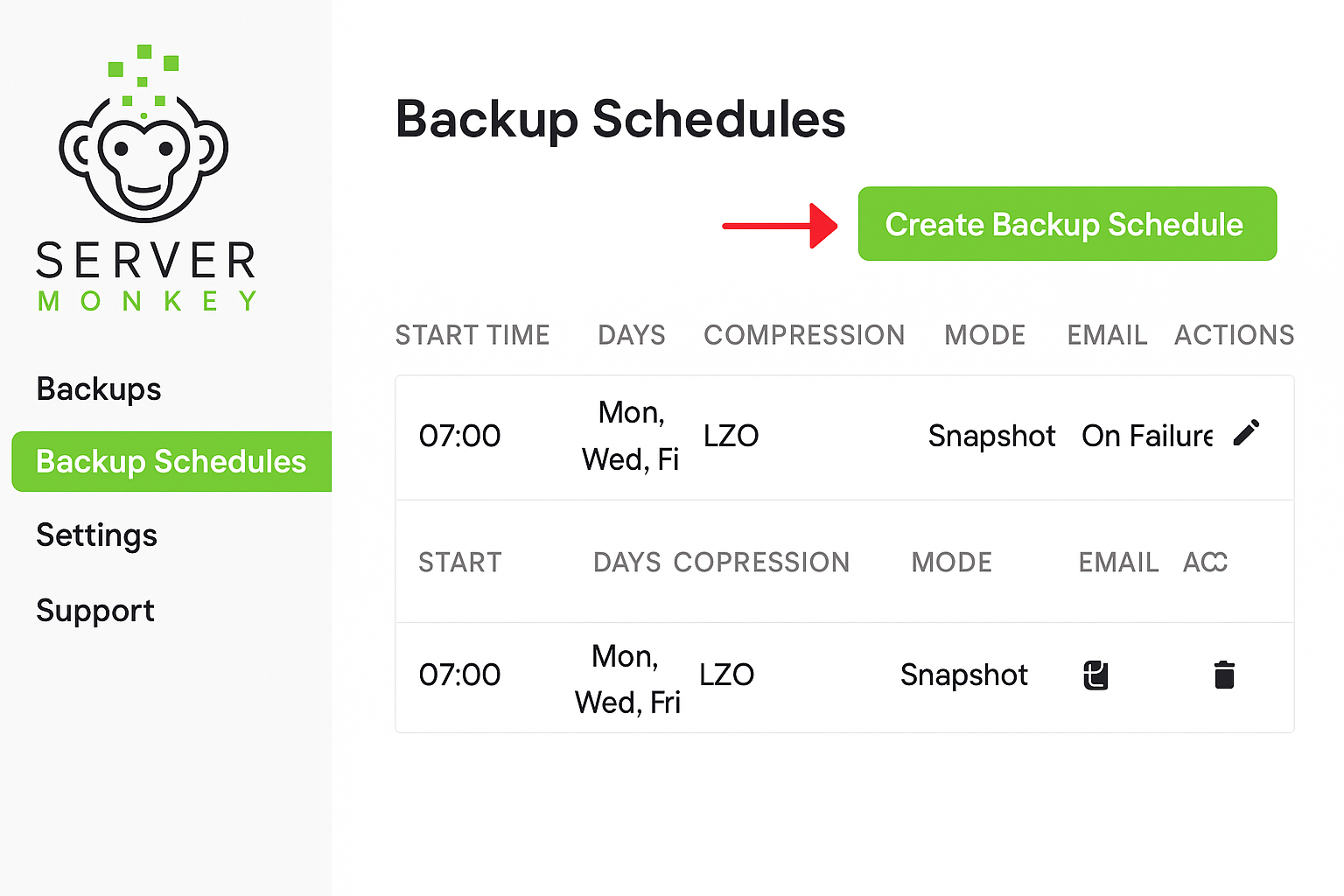Open the Backups sidebar item

point(99,388)
